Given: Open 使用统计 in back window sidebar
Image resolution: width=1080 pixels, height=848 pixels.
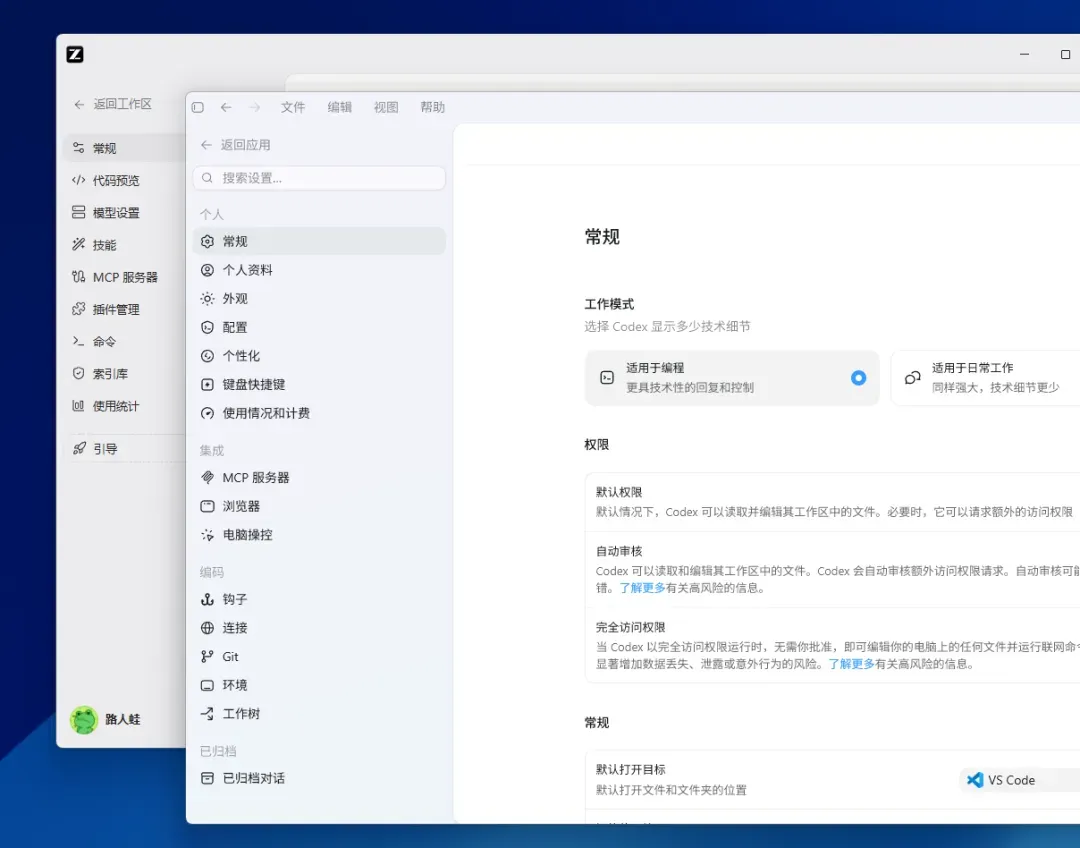Looking at the screenshot, I should click(116, 406).
